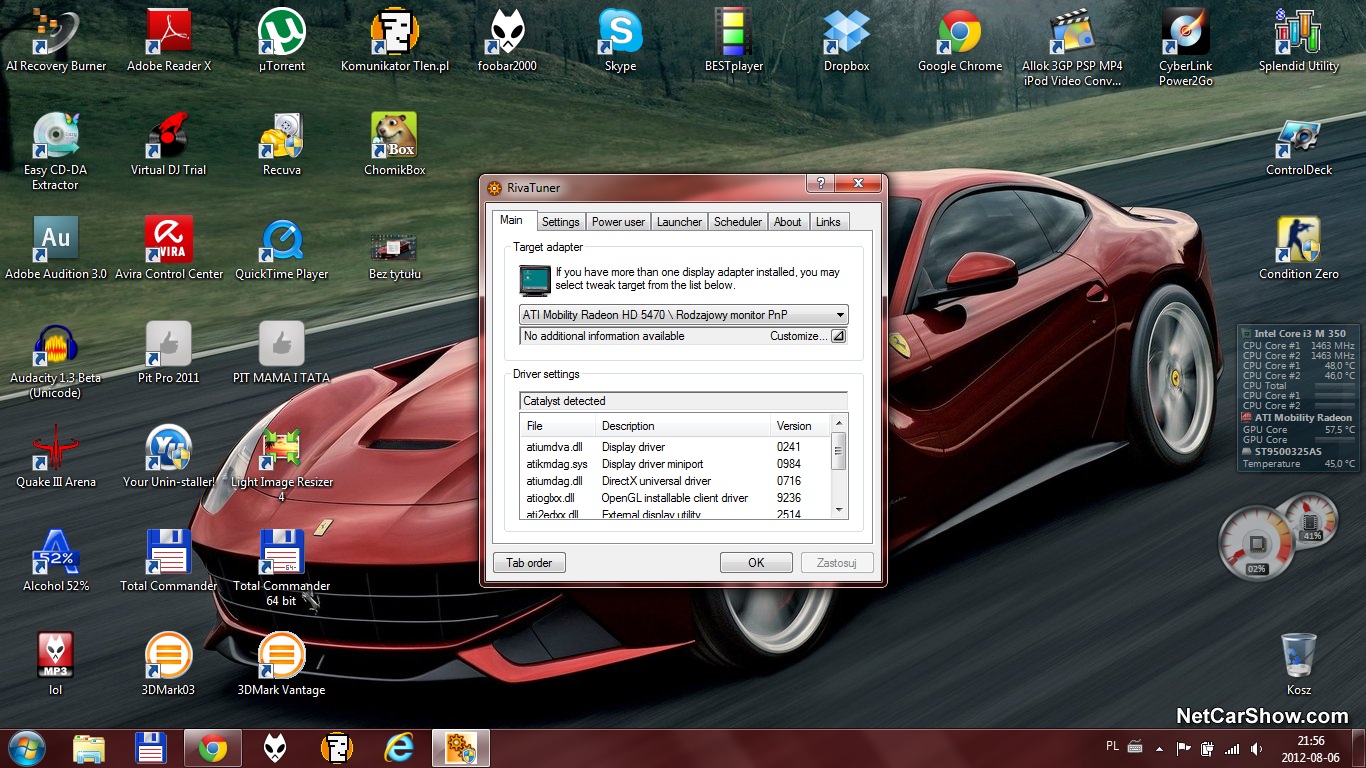Screen dimensions: 1366x768
Task: Open Google Chrome from the taskbar
Action: (x=212, y=748)
